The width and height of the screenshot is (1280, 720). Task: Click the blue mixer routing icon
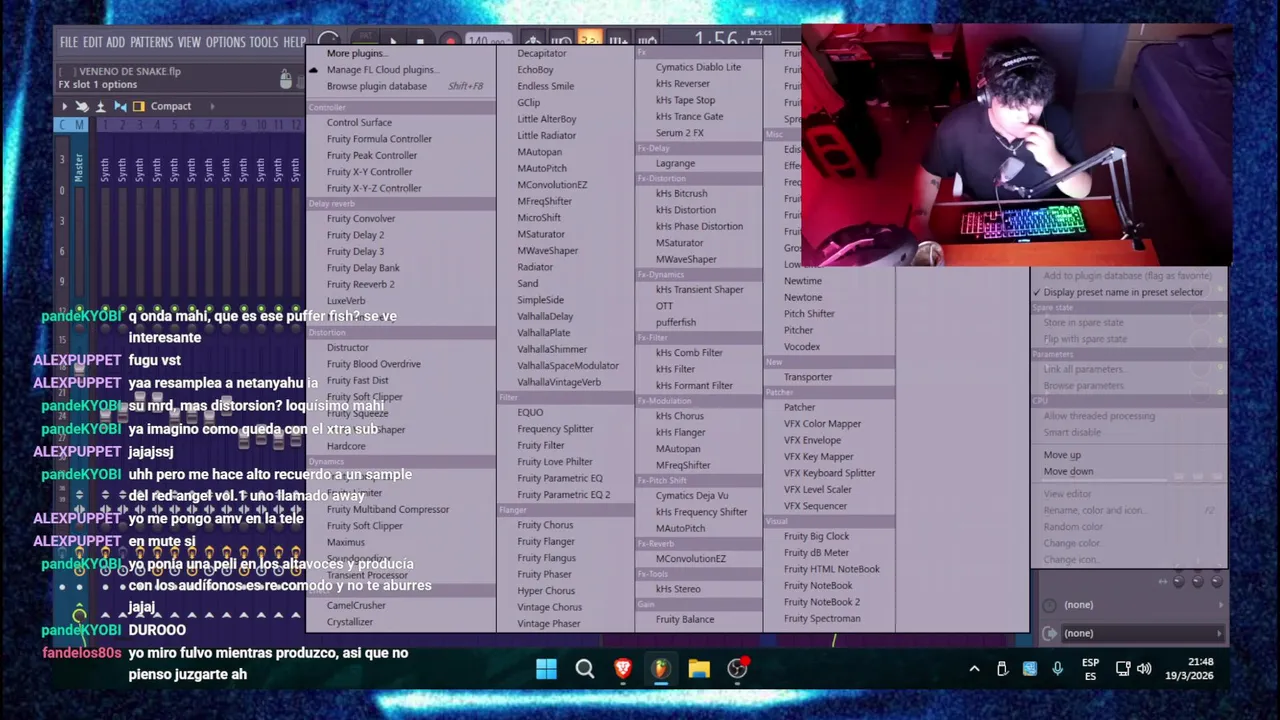[120, 106]
